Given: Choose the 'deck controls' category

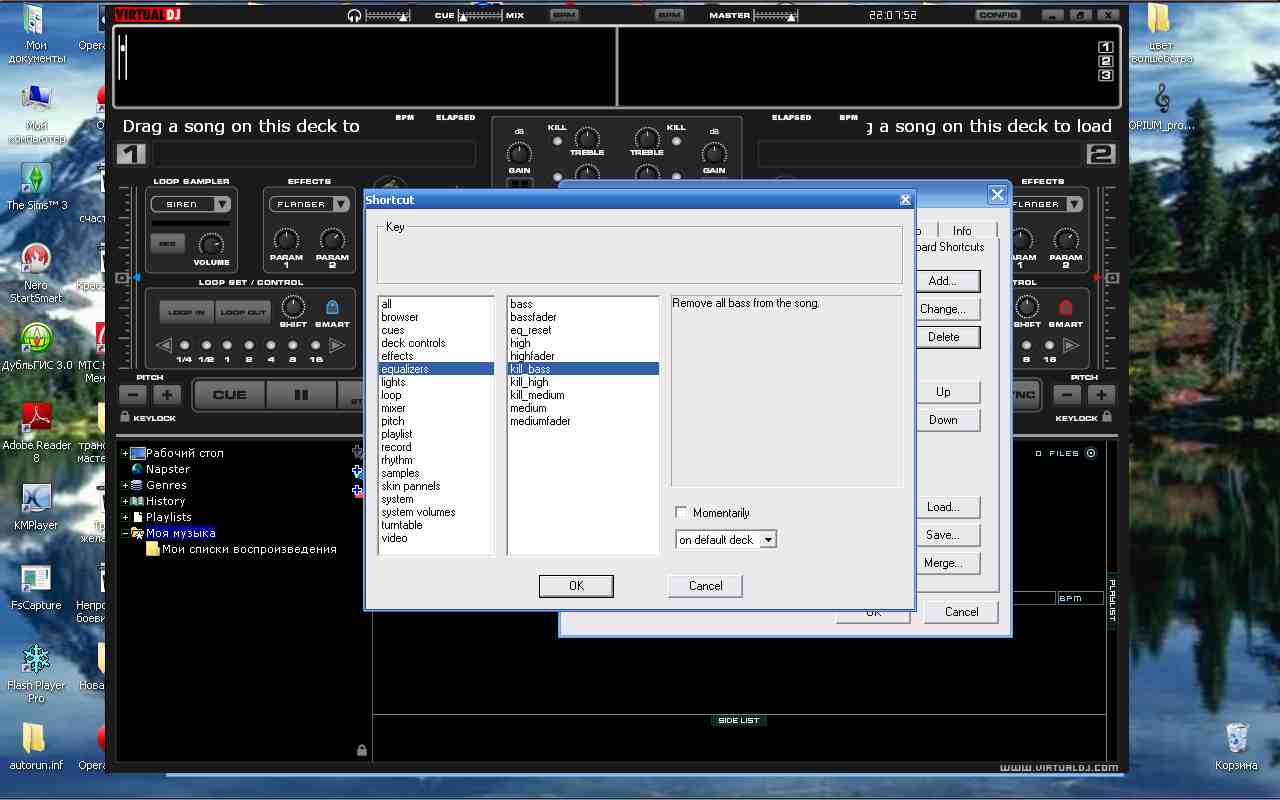Looking at the screenshot, I should pyautogui.click(x=413, y=343).
